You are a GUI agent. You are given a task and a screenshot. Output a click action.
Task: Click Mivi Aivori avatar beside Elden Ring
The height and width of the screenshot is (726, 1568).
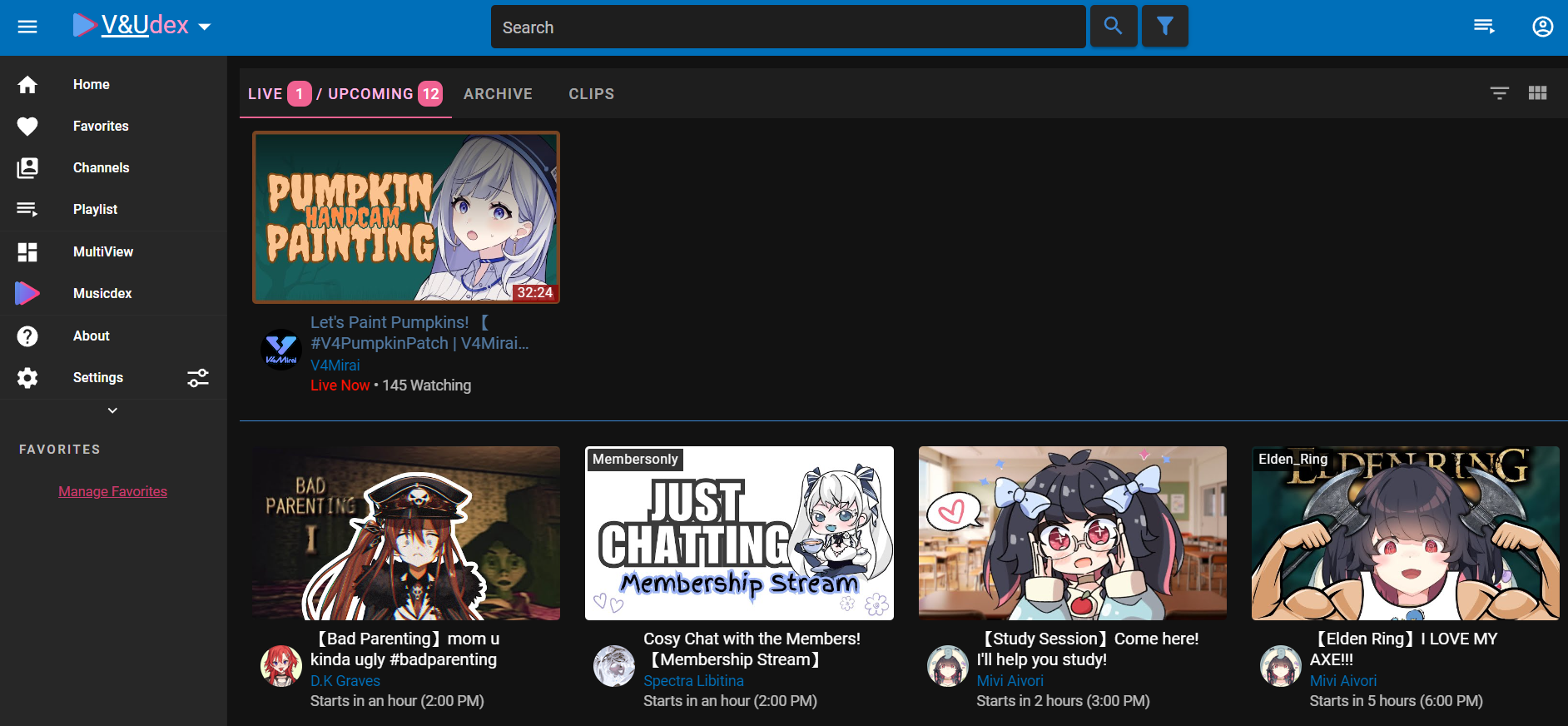(1281, 666)
